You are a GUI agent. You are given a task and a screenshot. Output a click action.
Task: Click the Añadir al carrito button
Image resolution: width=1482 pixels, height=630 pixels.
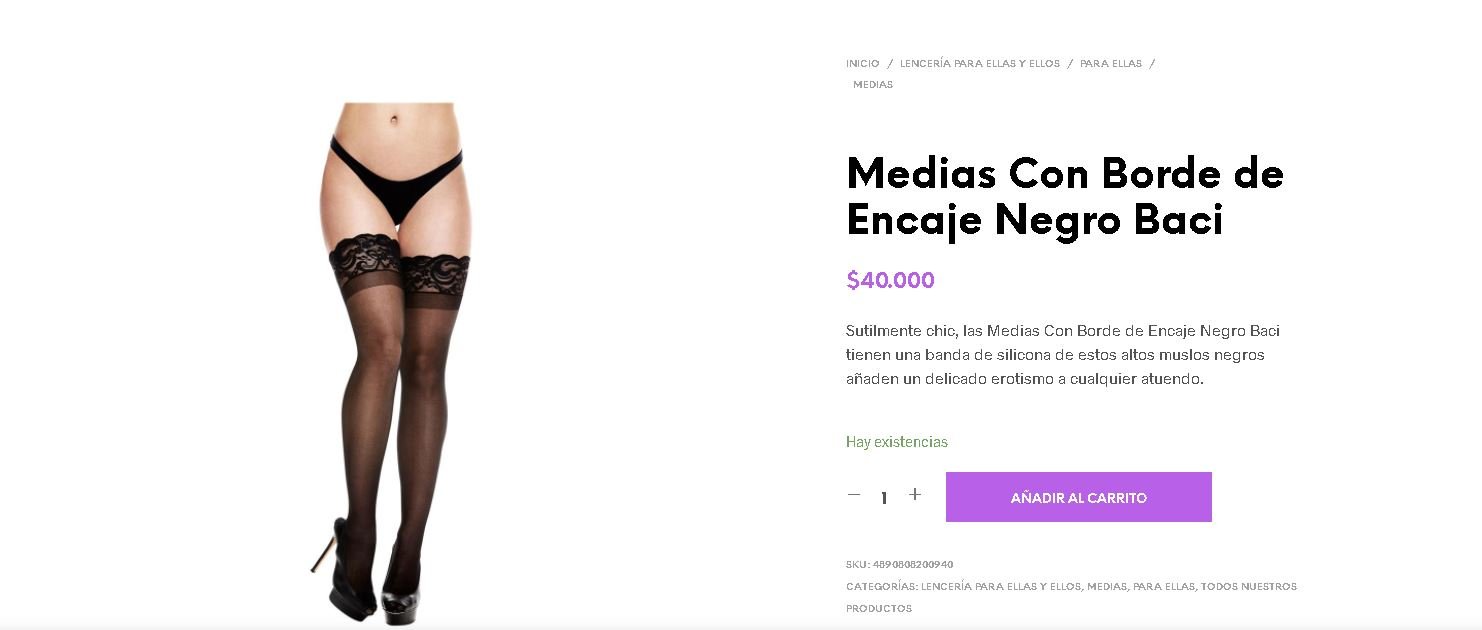coord(1078,497)
